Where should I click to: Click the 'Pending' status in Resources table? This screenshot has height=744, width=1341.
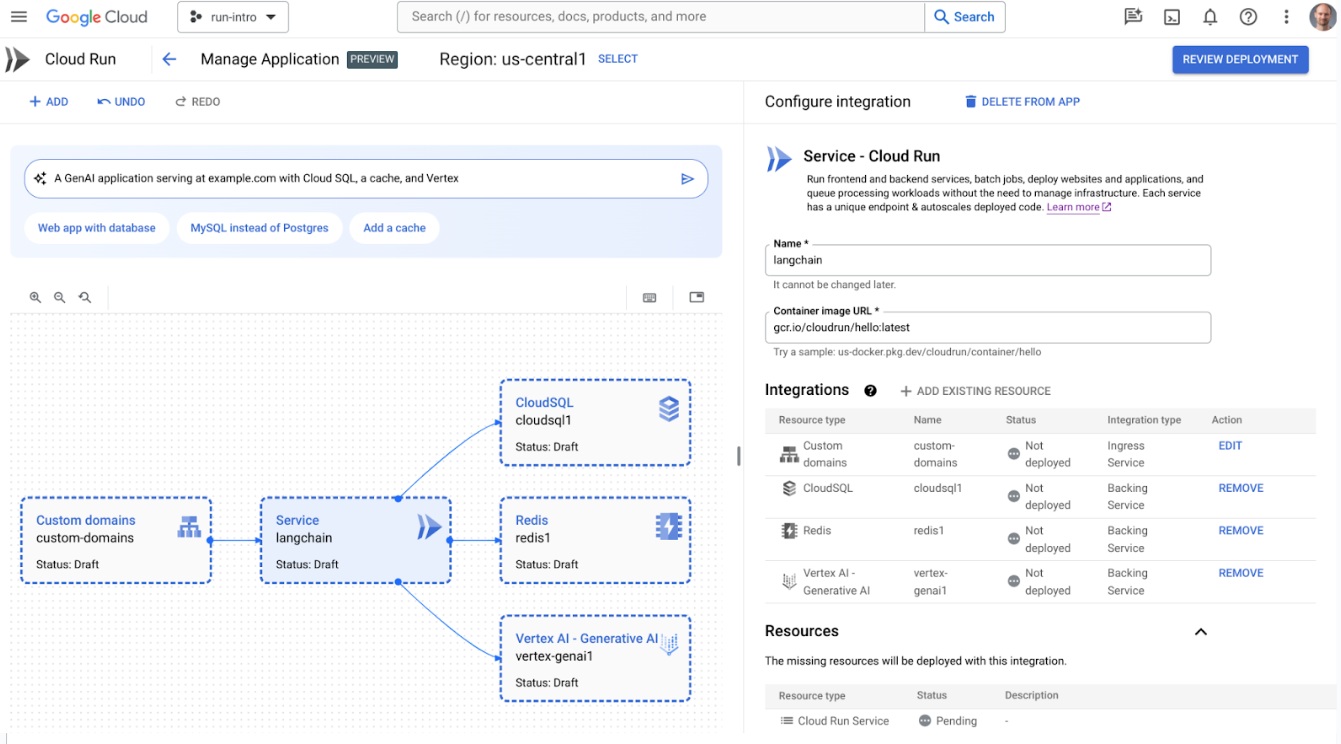point(947,721)
